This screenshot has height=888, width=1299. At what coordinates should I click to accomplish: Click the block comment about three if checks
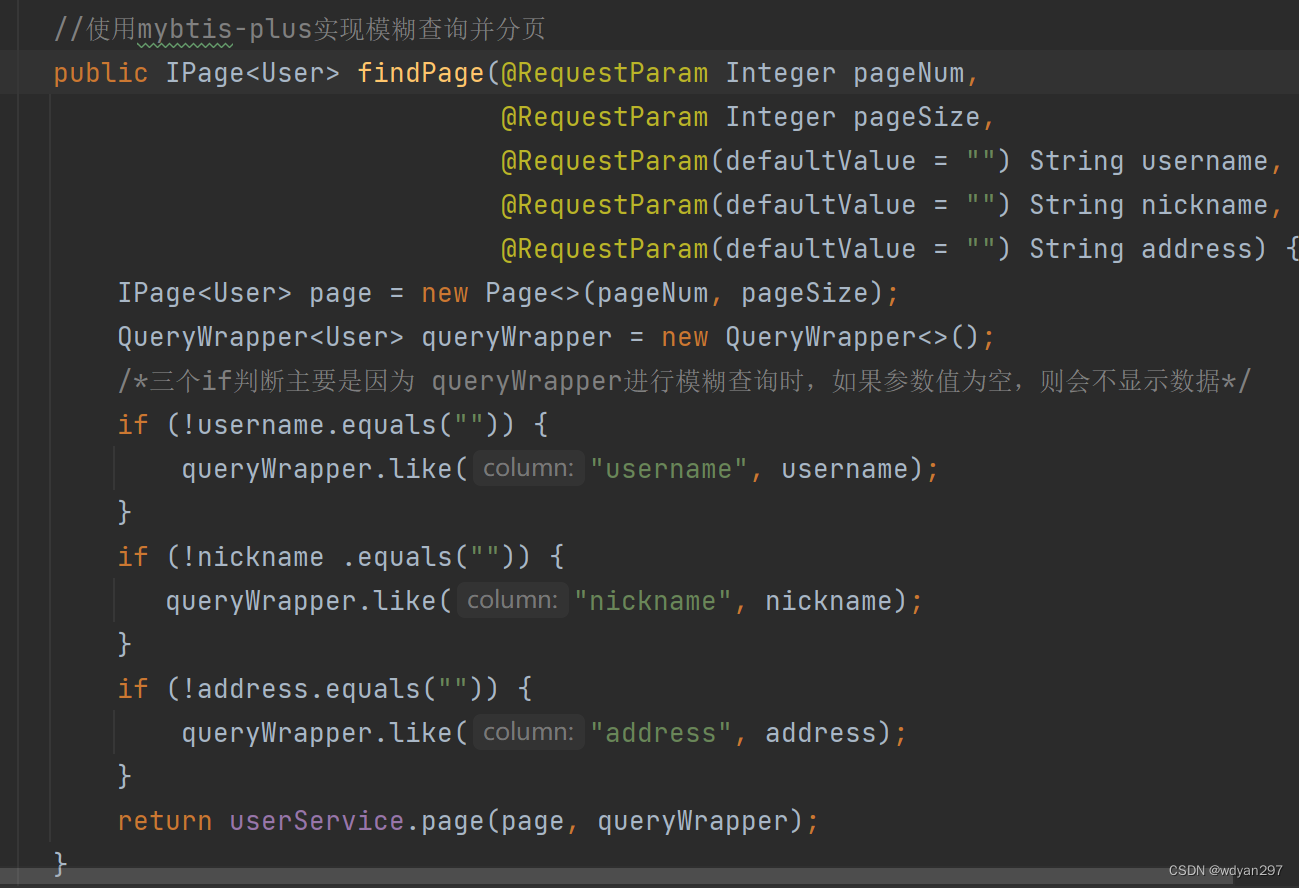[685, 381]
